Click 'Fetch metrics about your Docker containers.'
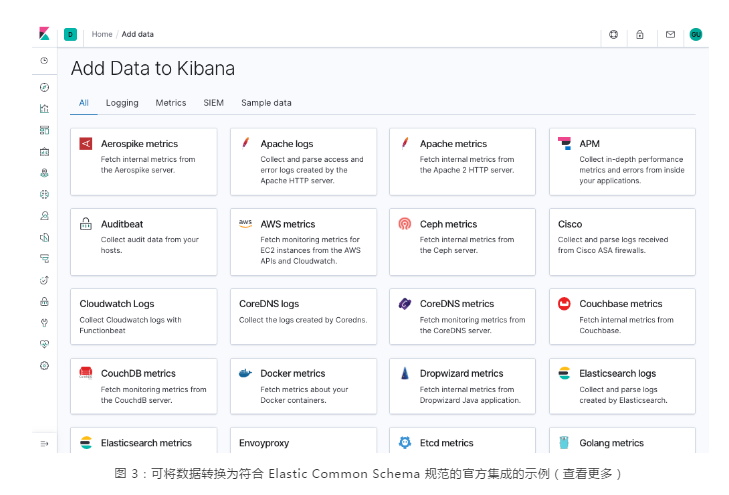This screenshot has width=729, height=495. pos(304,395)
